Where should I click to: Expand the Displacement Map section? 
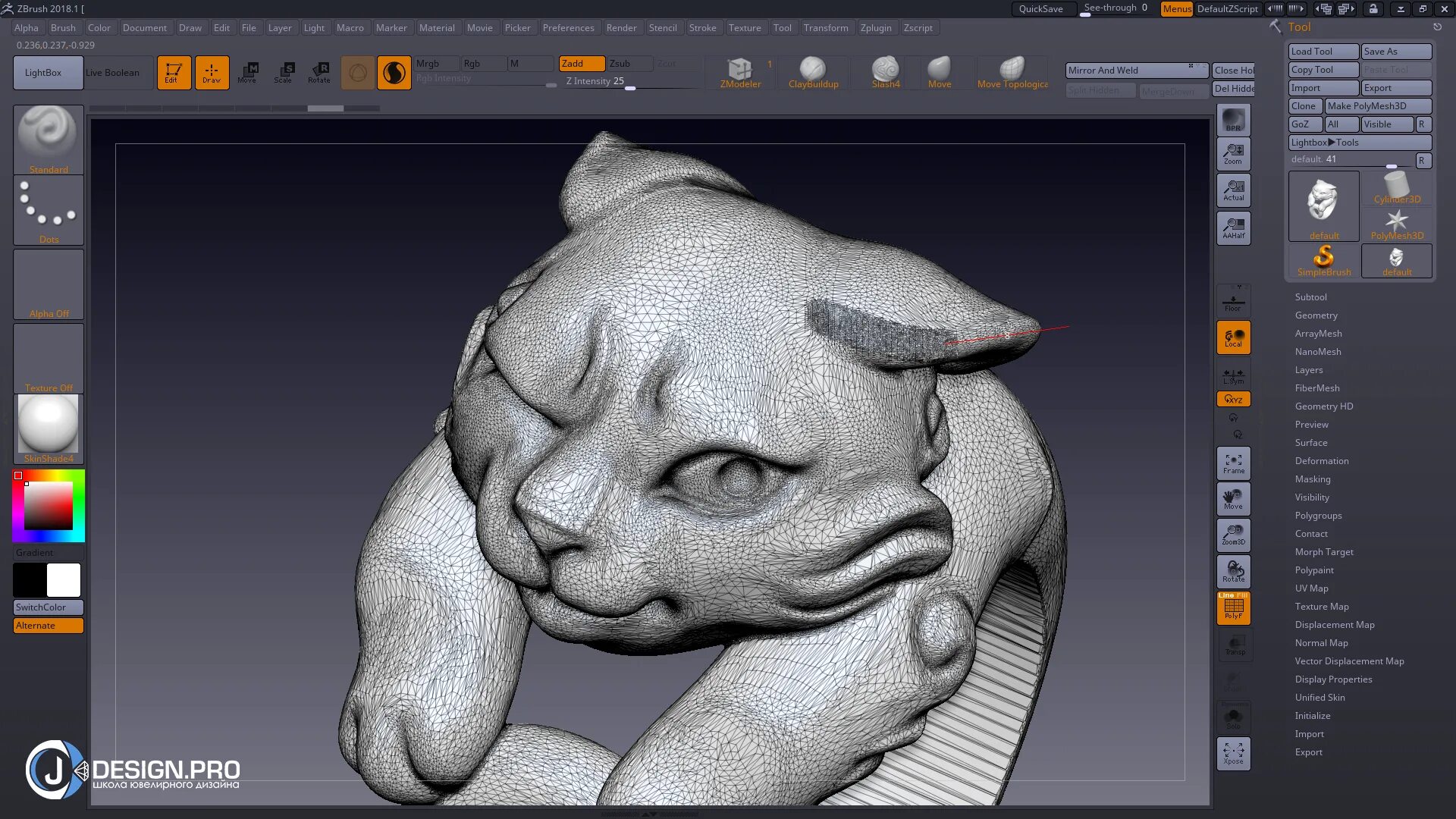1333,624
